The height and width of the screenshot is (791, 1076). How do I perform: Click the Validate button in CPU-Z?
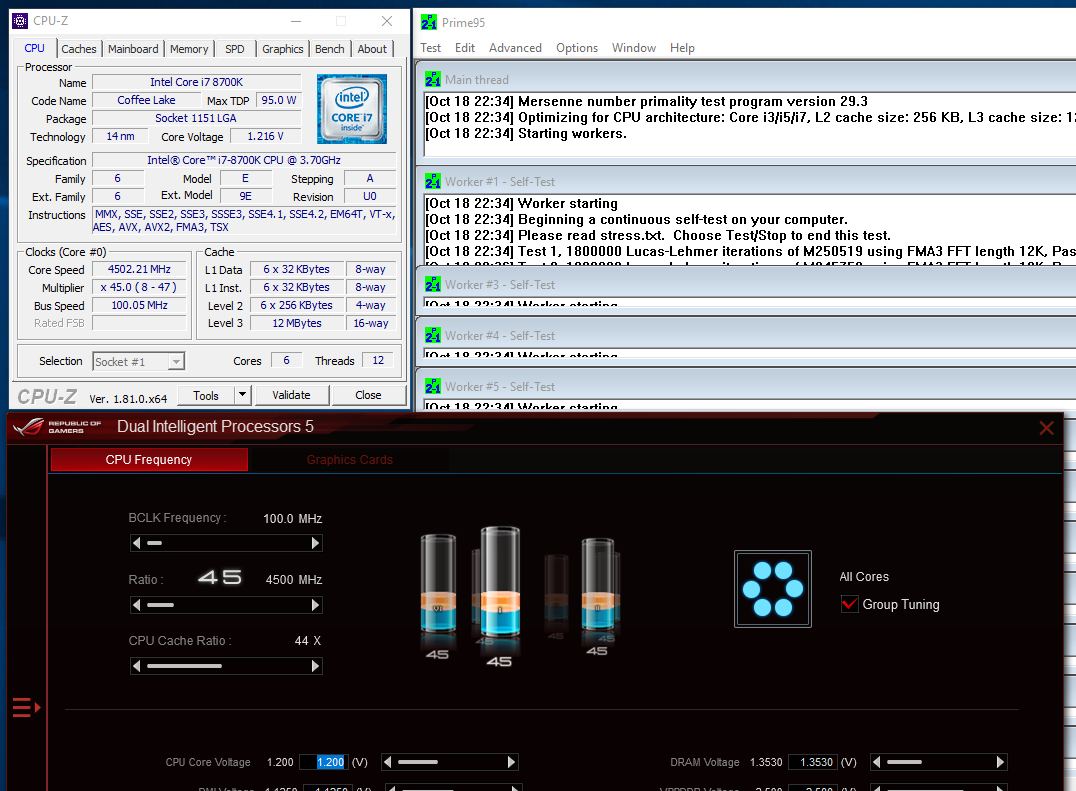pos(291,395)
